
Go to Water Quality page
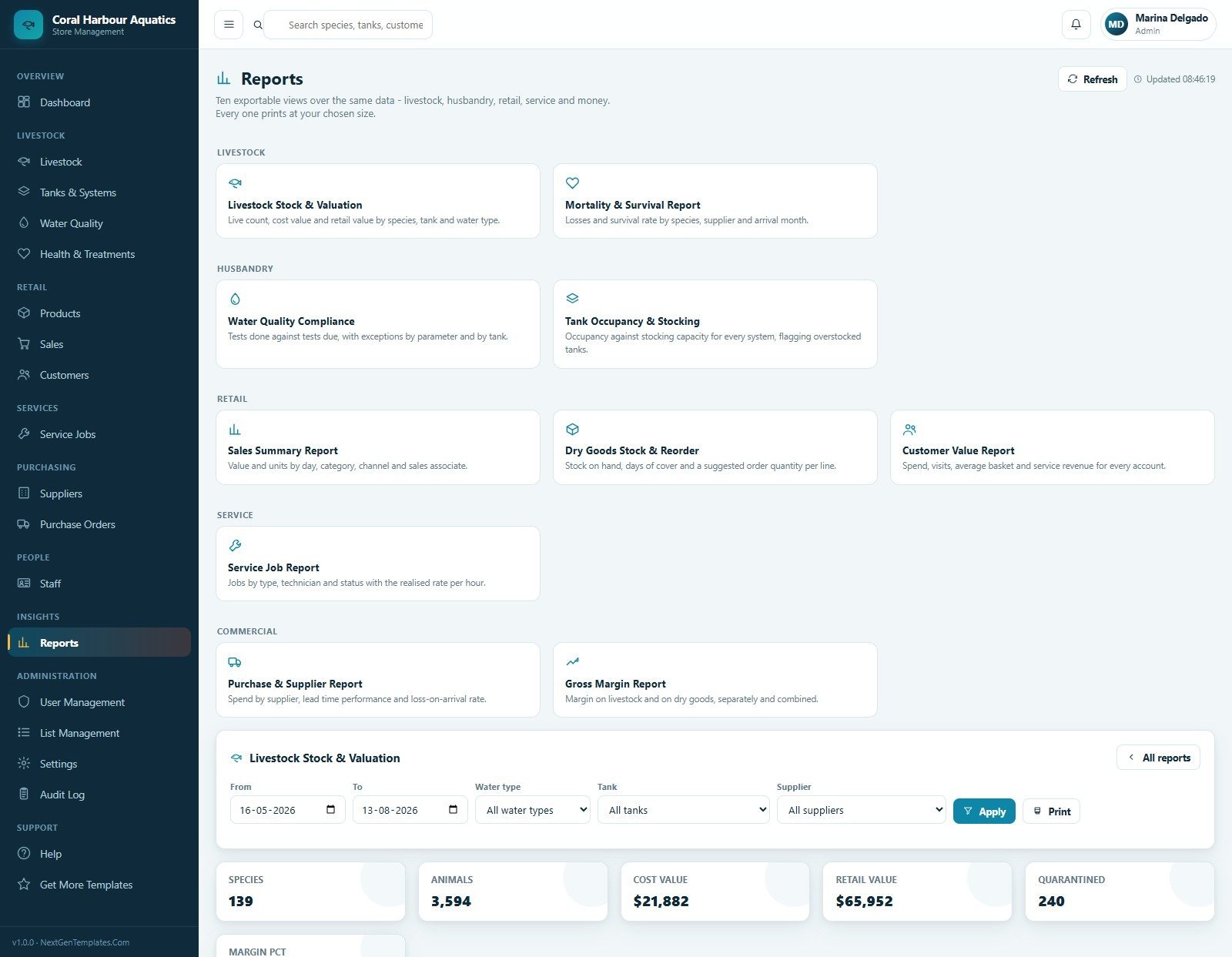point(99,223)
